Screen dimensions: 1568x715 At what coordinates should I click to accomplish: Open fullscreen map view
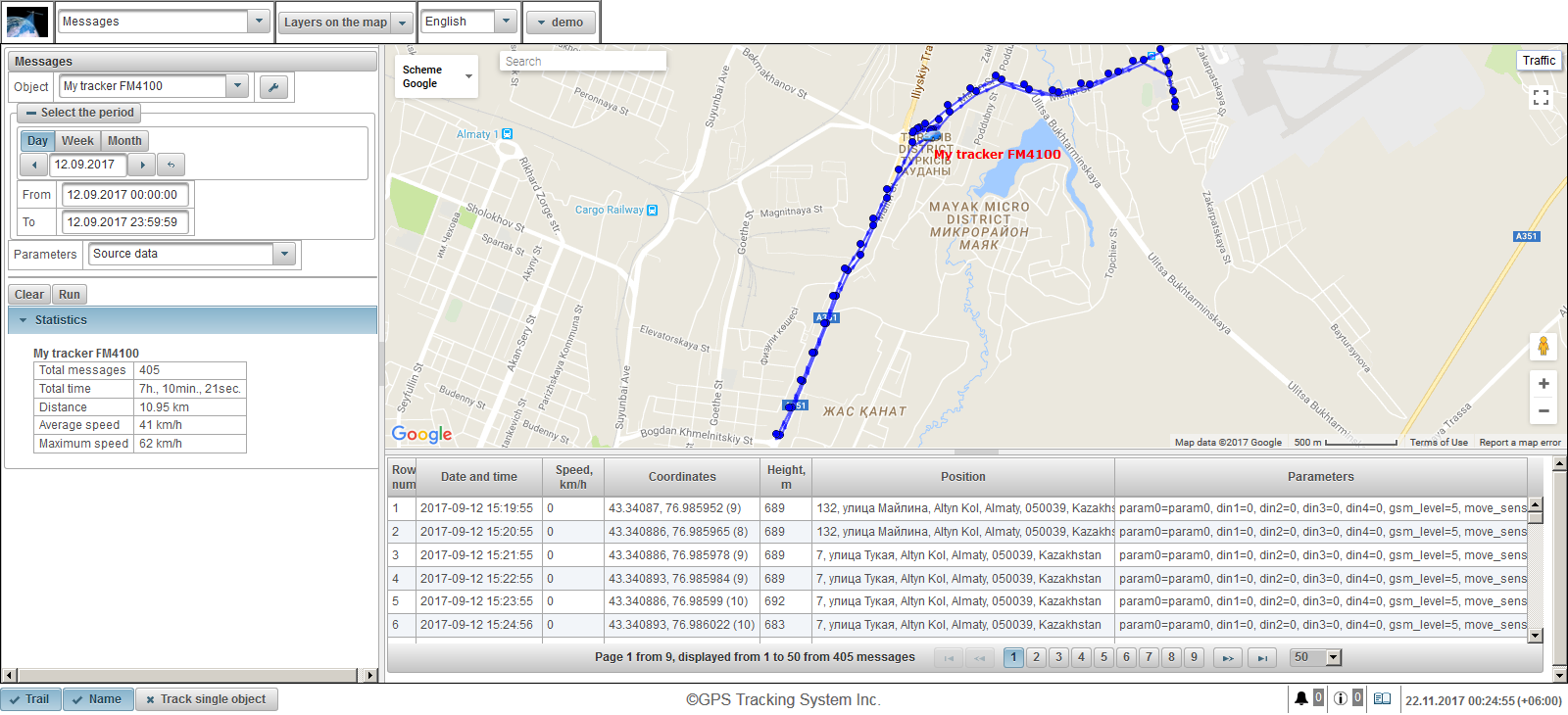tap(1541, 97)
